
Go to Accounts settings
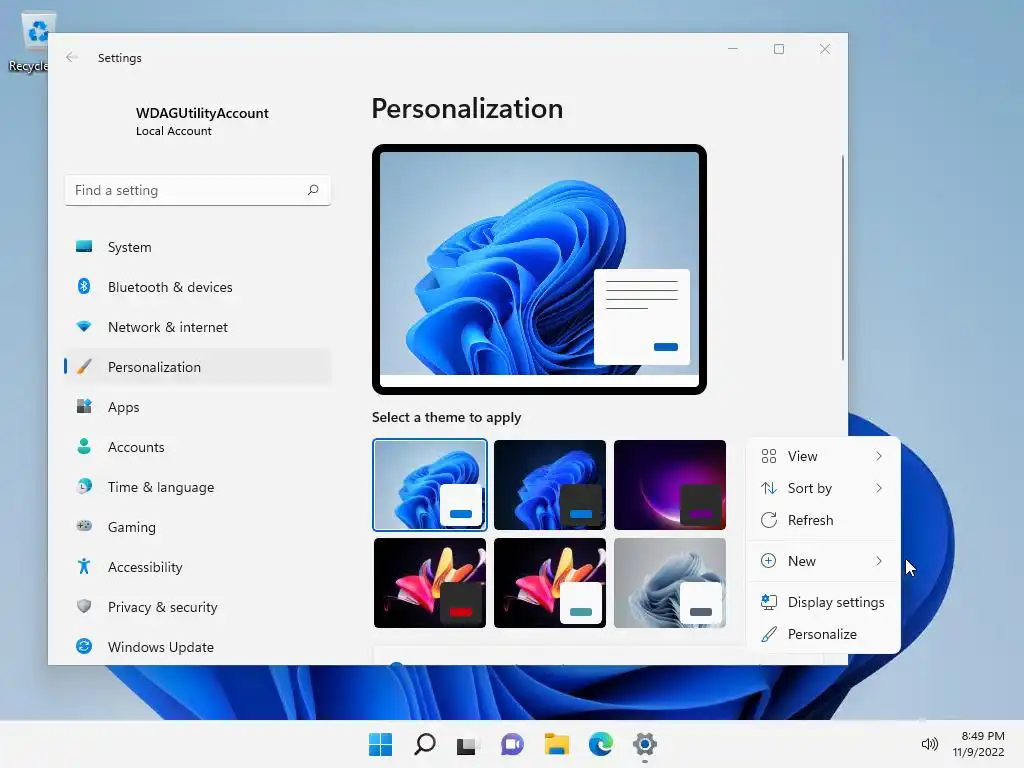tap(198, 447)
